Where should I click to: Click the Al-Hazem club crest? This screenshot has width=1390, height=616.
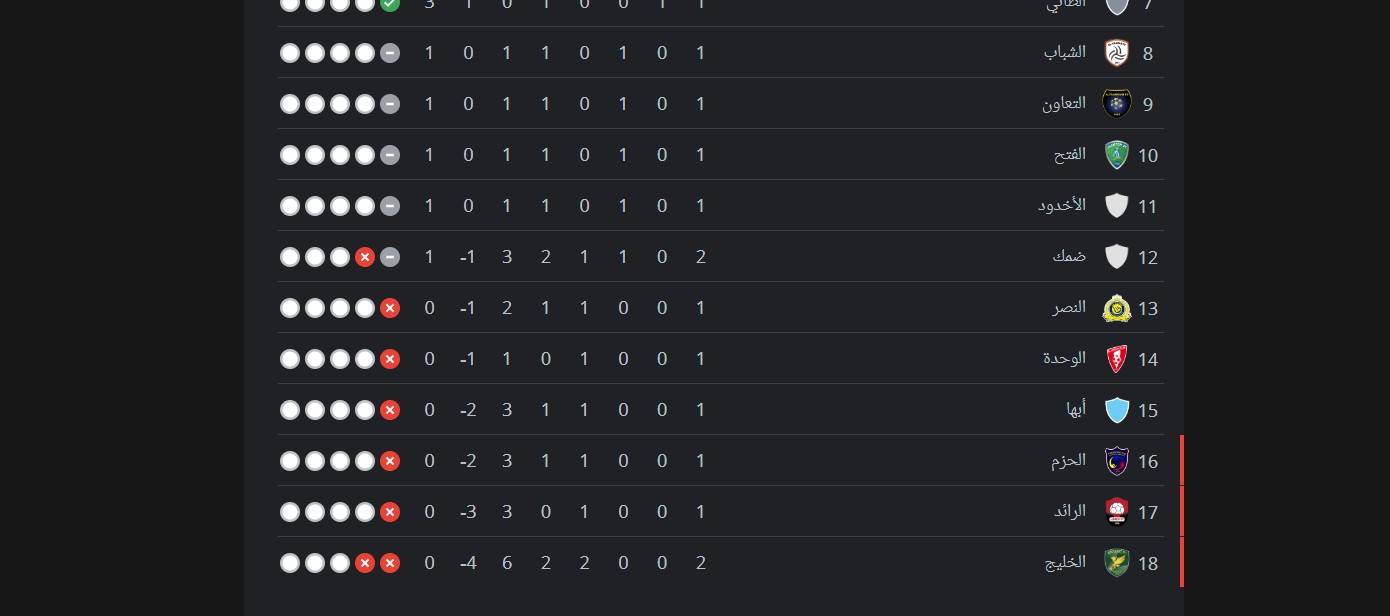(1116, 461)
